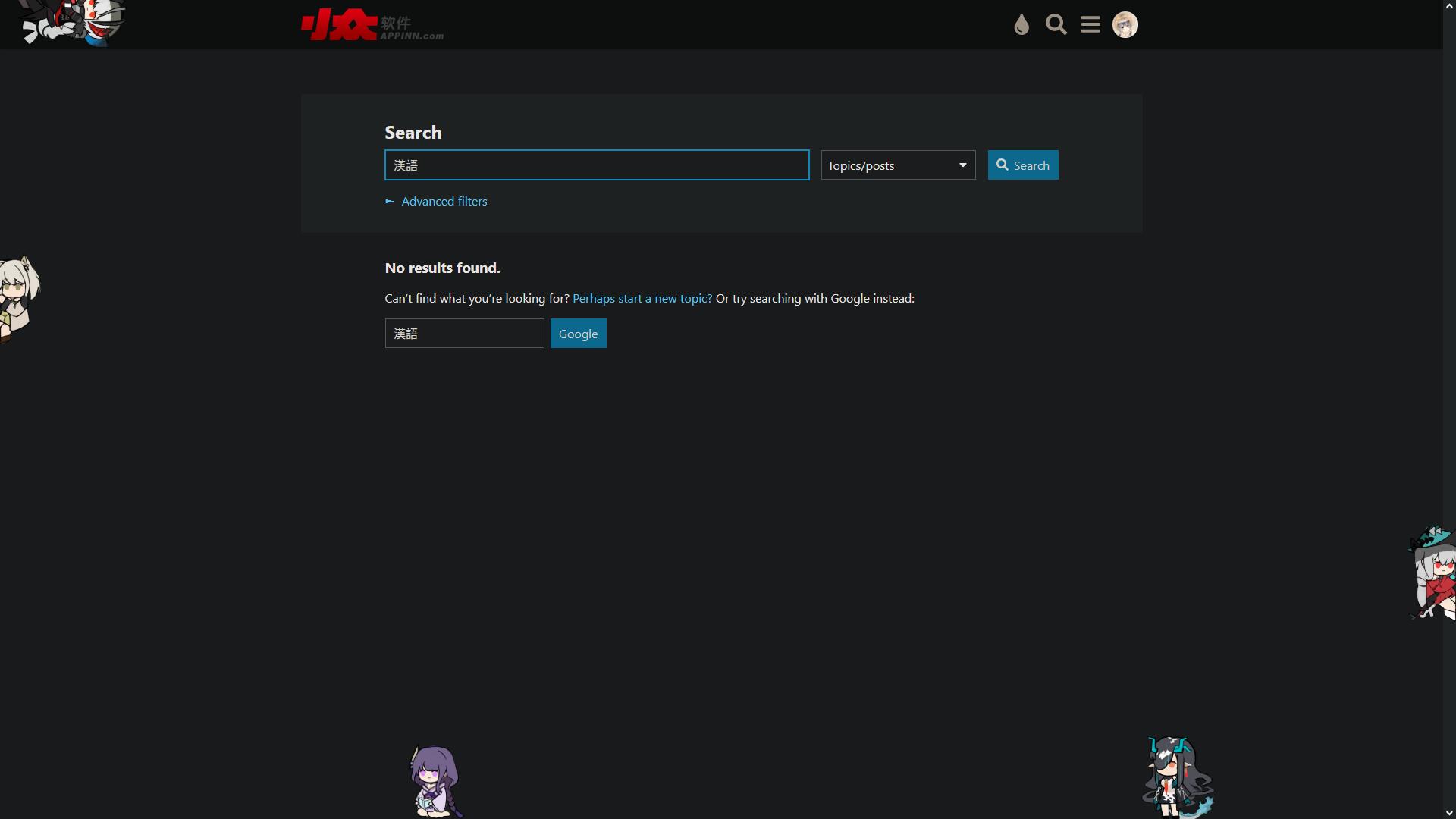Click the white-haired chibi on left edge
This screenshot has width=1456, height=819.
17,297
